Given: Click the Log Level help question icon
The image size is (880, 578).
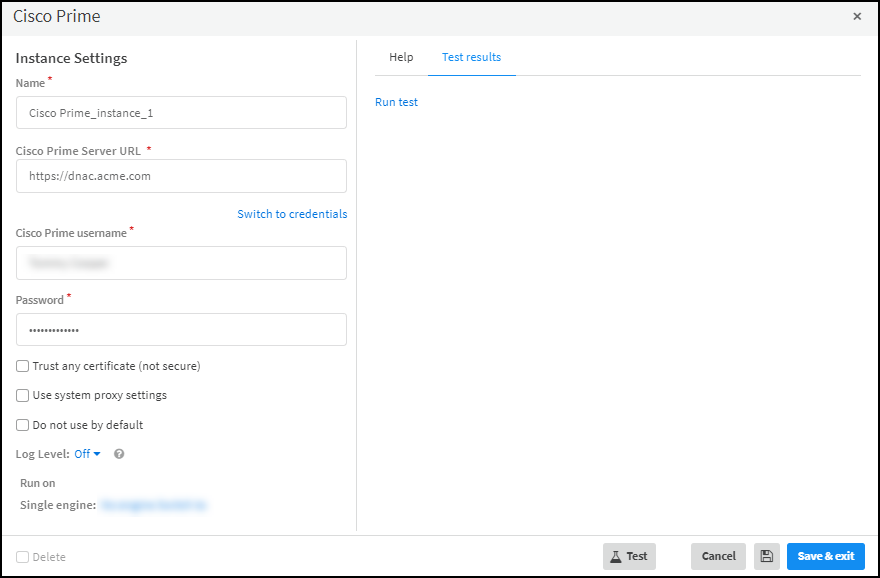Looking at the screenshot, I should [x=119, y=454].
